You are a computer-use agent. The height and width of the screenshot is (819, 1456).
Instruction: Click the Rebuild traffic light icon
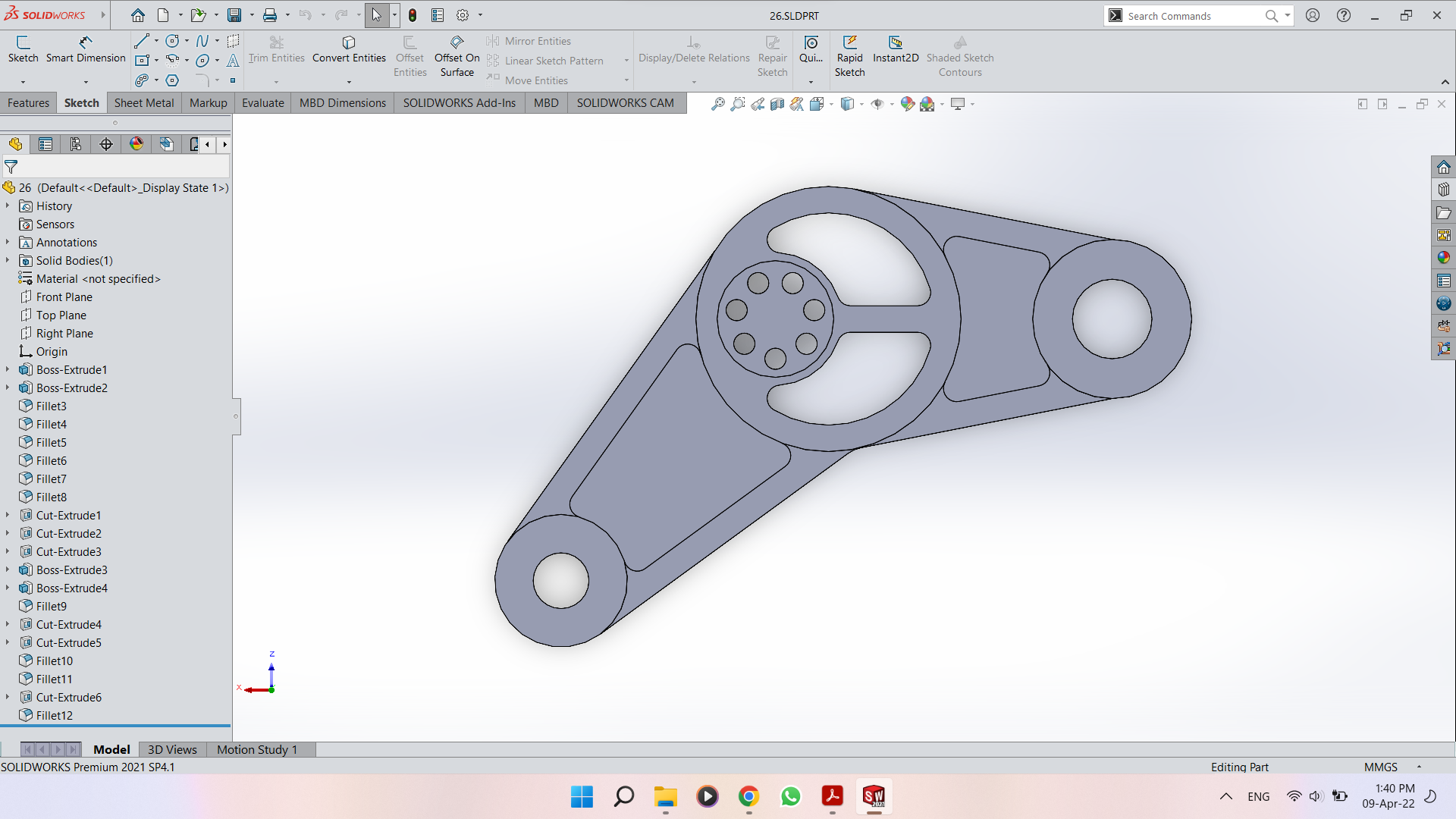point(413,15)
